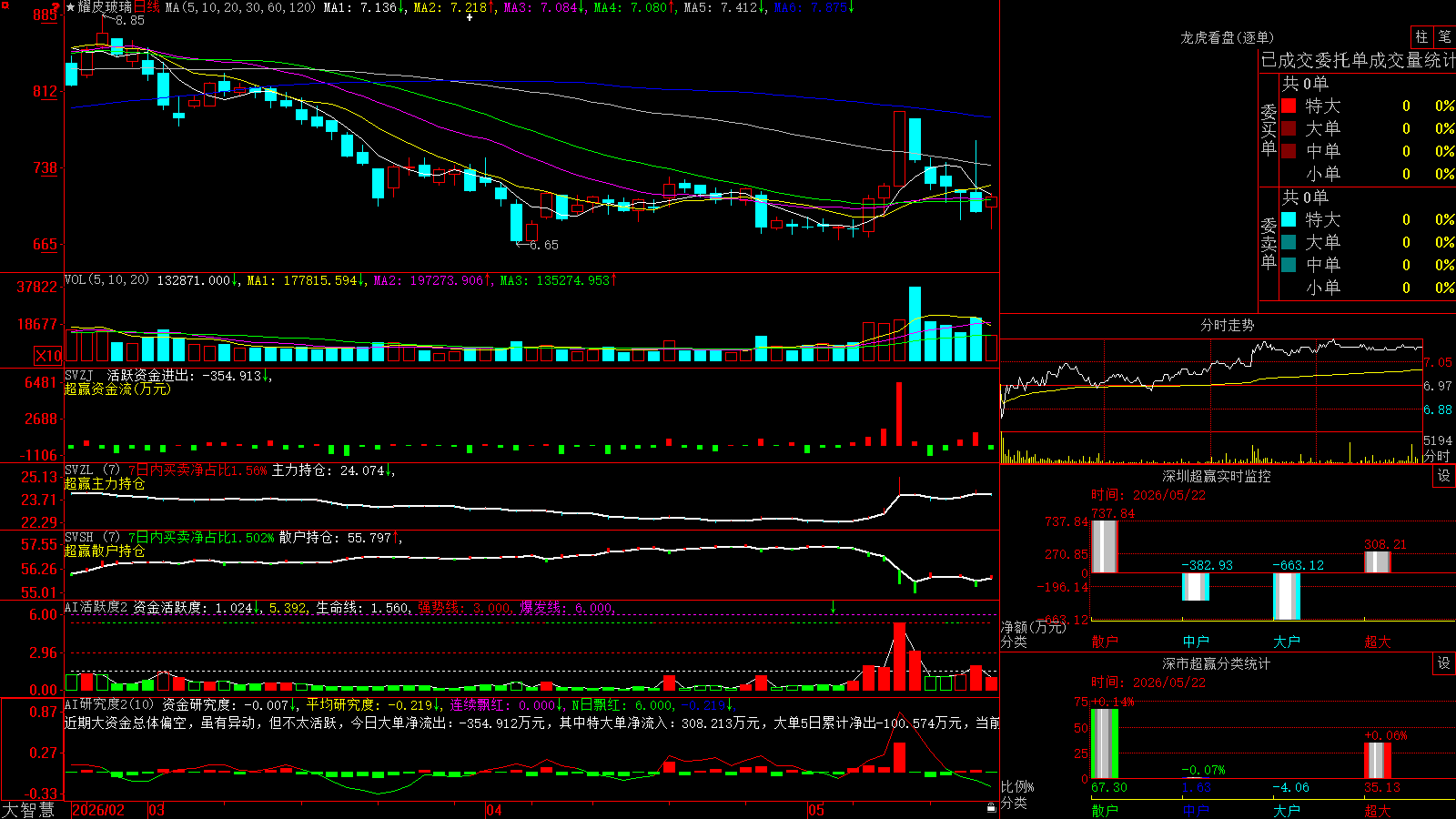
Task: Click the VOL(5,10,20) indicator label
Action: (106, 280)
